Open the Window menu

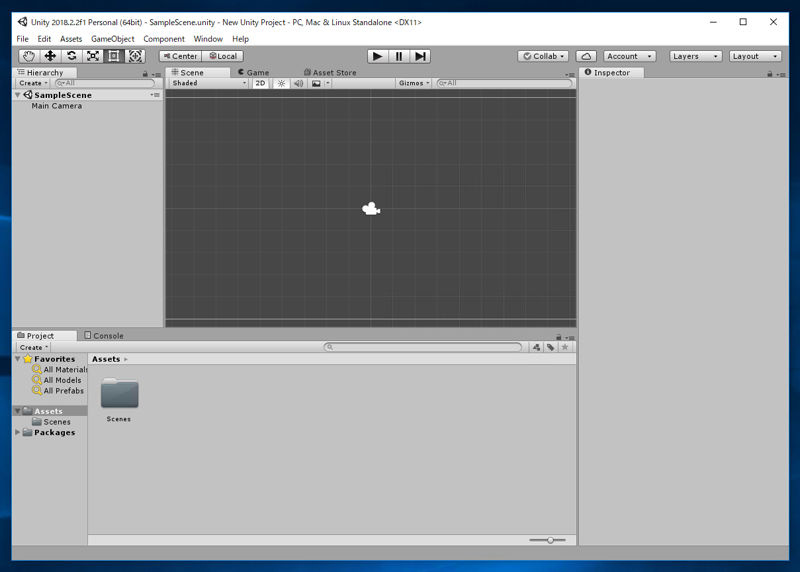coord(208,39)
